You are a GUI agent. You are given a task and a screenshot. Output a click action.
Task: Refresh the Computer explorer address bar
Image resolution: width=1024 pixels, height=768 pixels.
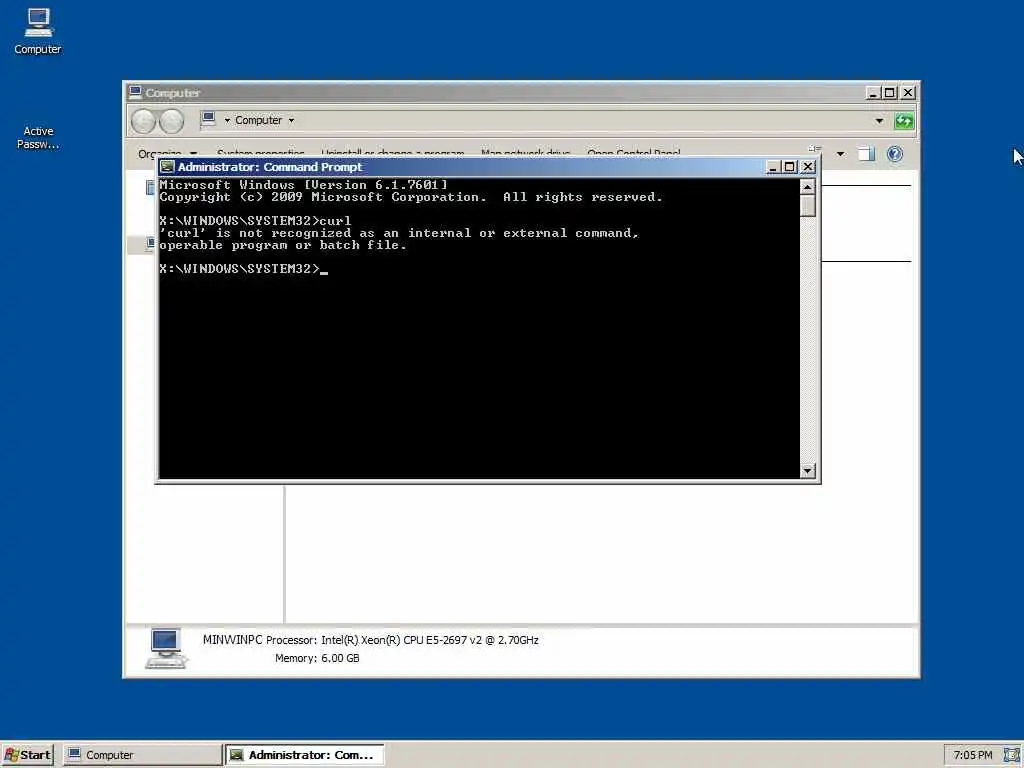pyautogui.click(x=904, y=121)
